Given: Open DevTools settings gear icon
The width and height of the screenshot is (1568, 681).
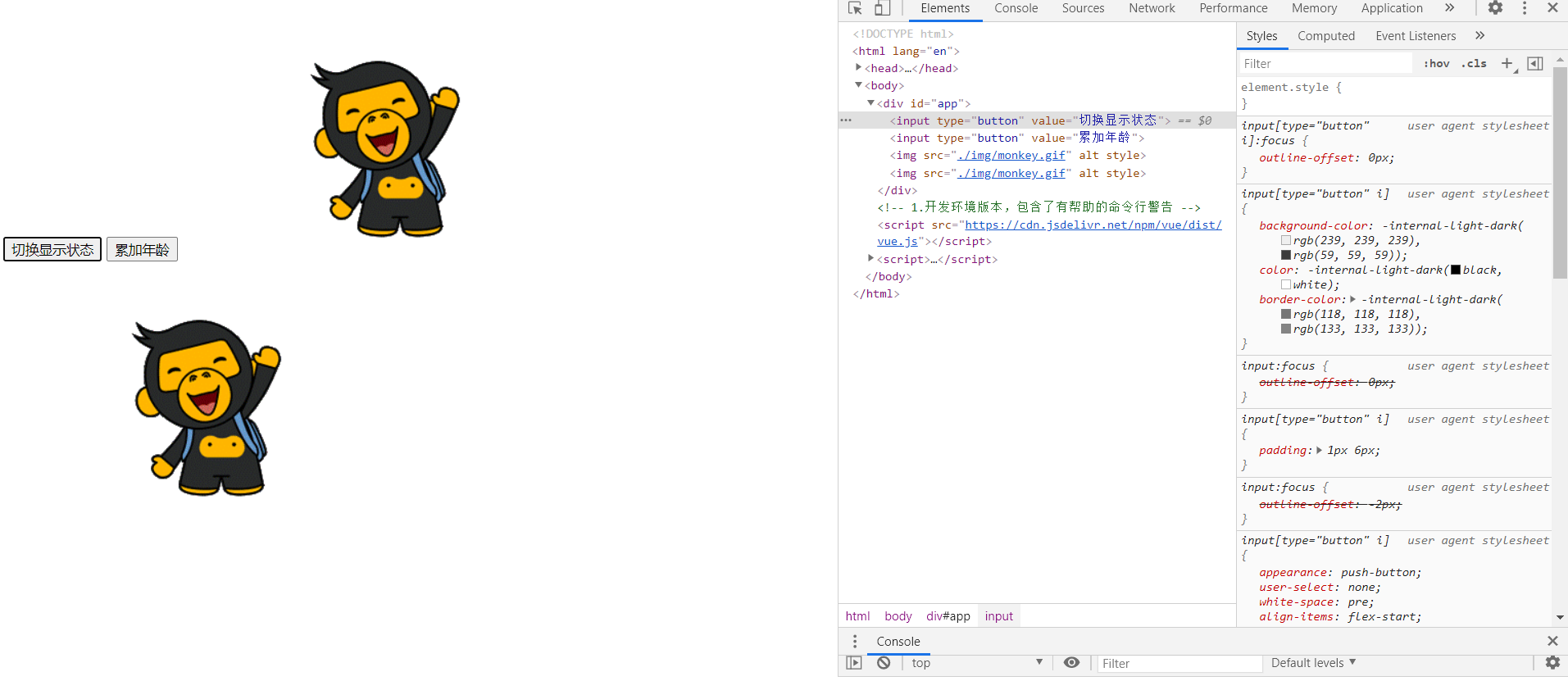Looking at the screenshot, I should click(1495, 8).
